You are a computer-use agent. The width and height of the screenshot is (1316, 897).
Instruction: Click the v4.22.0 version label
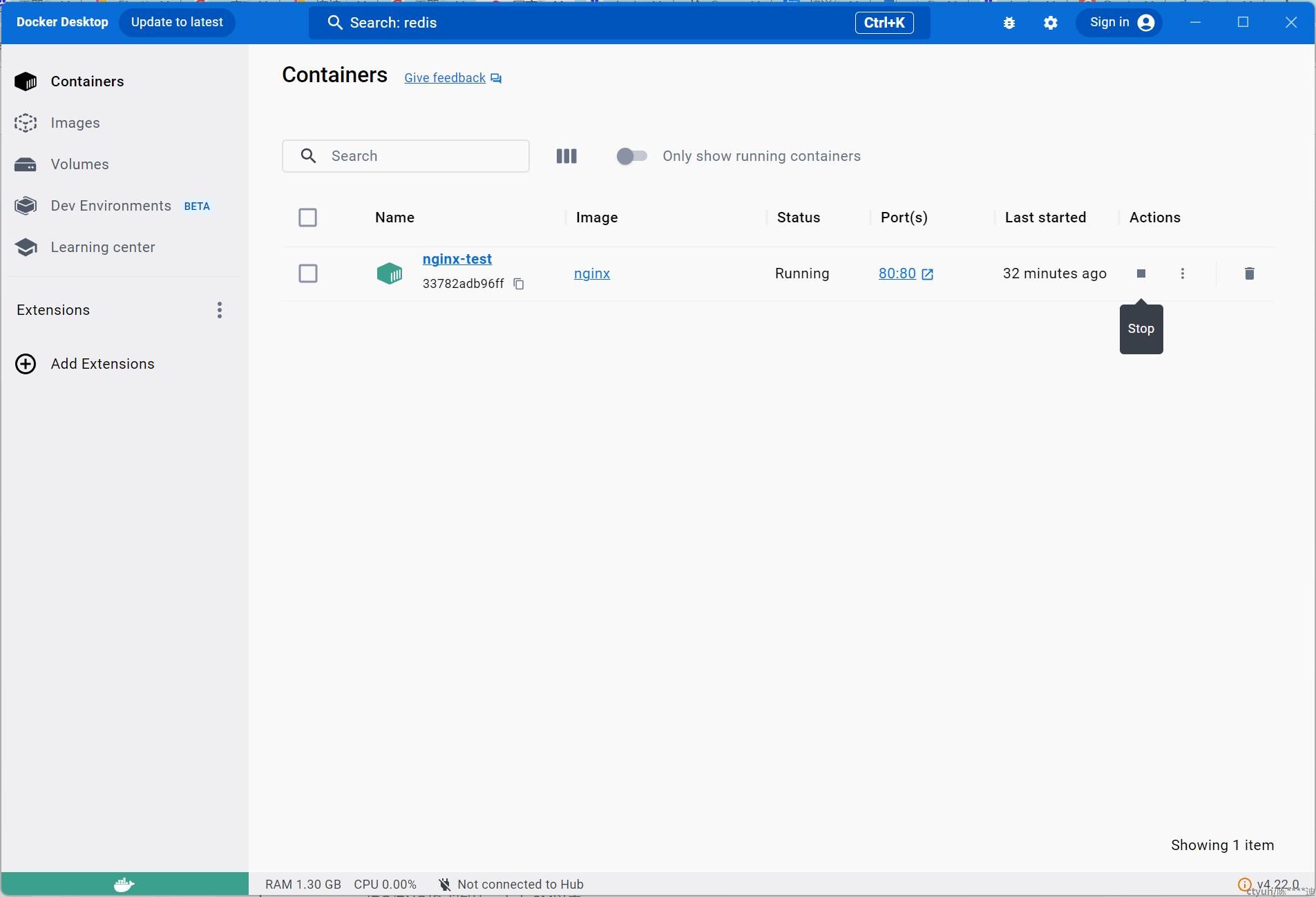(1278, 885)
